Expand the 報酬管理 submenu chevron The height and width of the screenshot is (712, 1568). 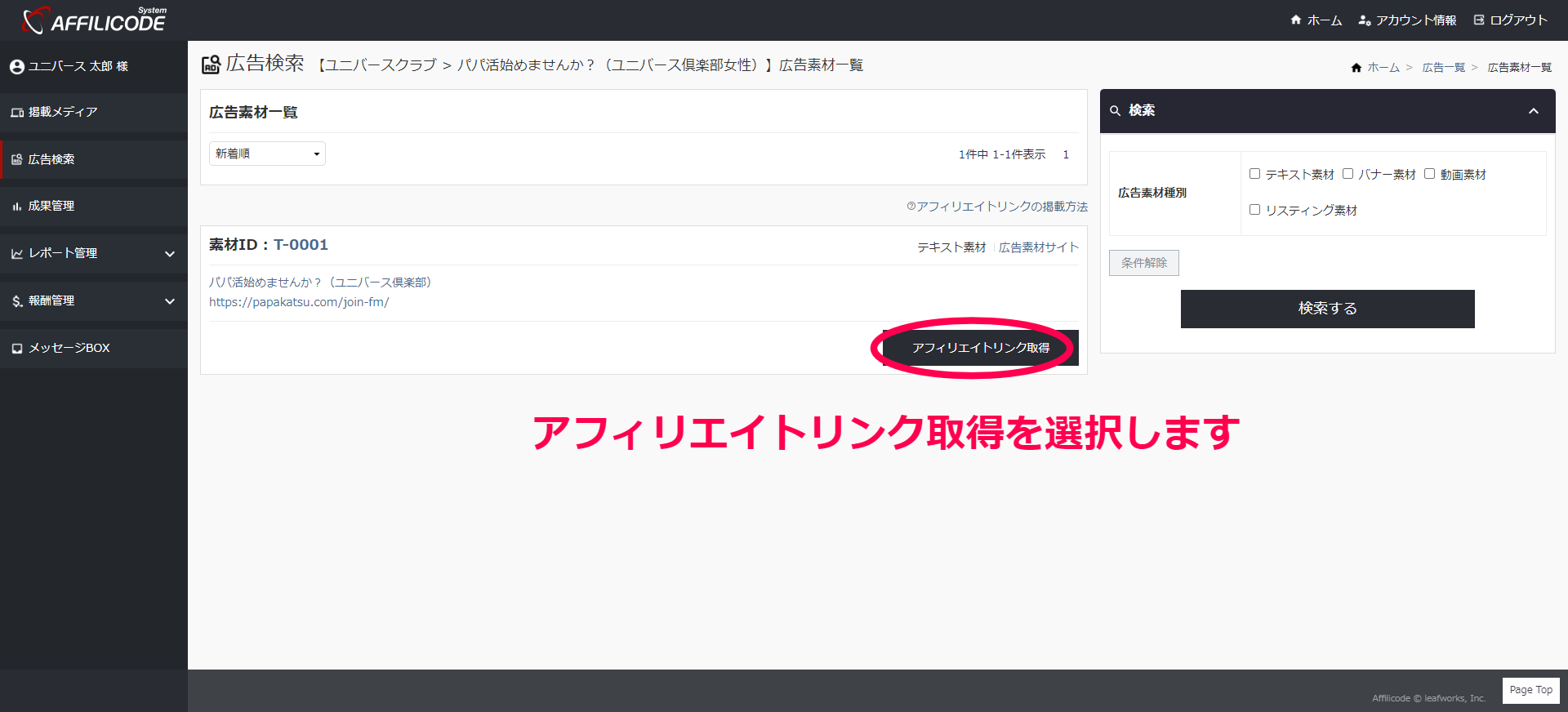pyautogui.click(x=170, y=301)
